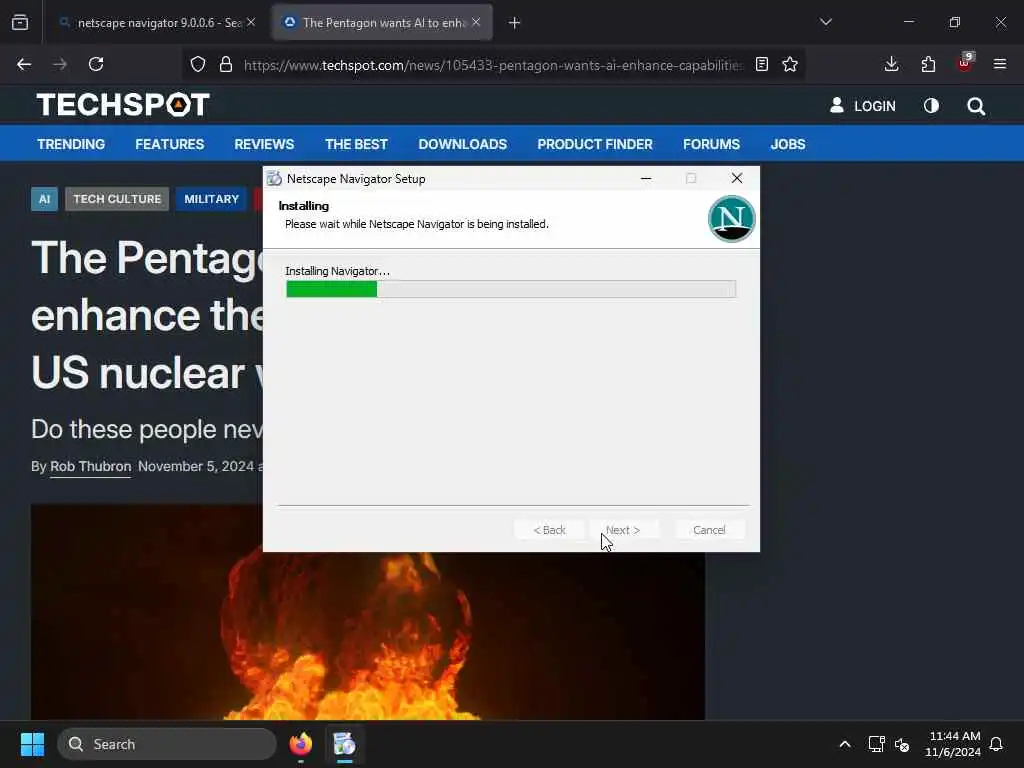Open the TRENDING menu
Screen dimensions: 1024x768
(71, 144)
